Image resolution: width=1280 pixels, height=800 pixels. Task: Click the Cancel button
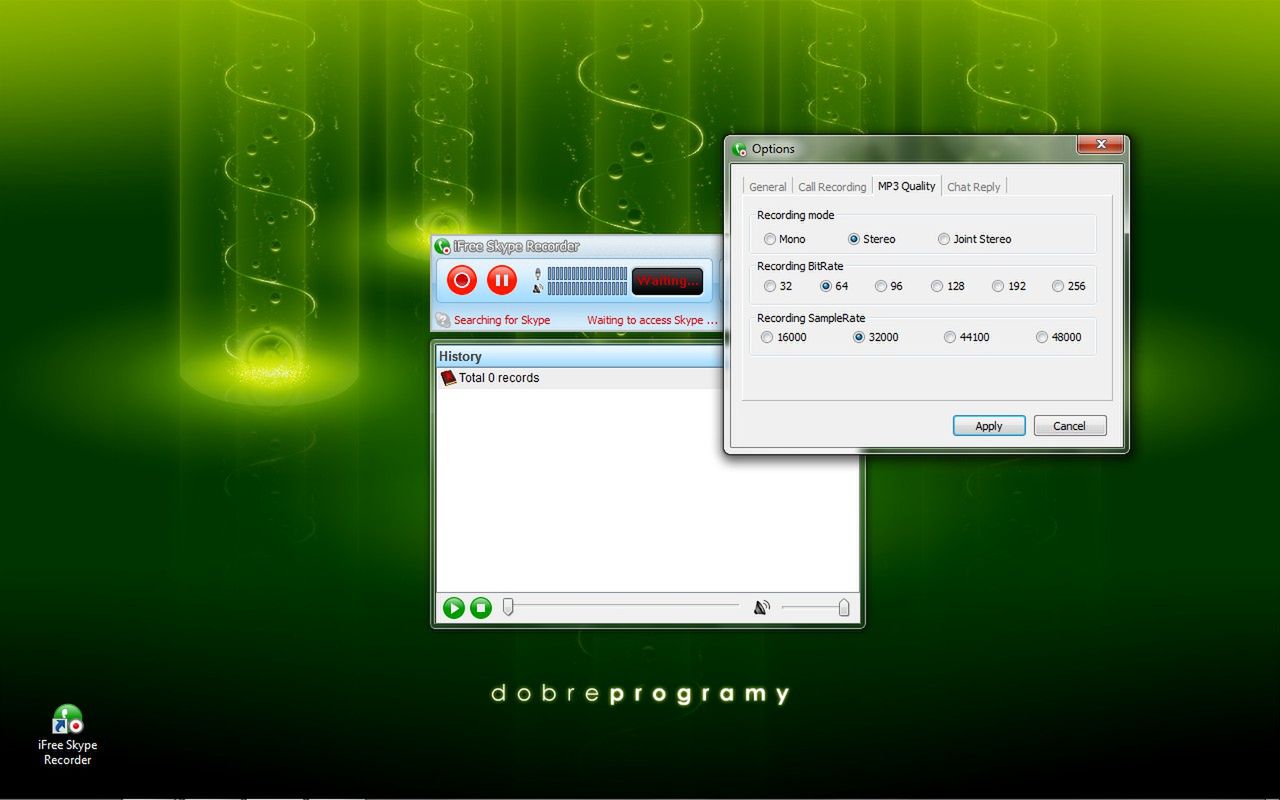pos(1070,425)
